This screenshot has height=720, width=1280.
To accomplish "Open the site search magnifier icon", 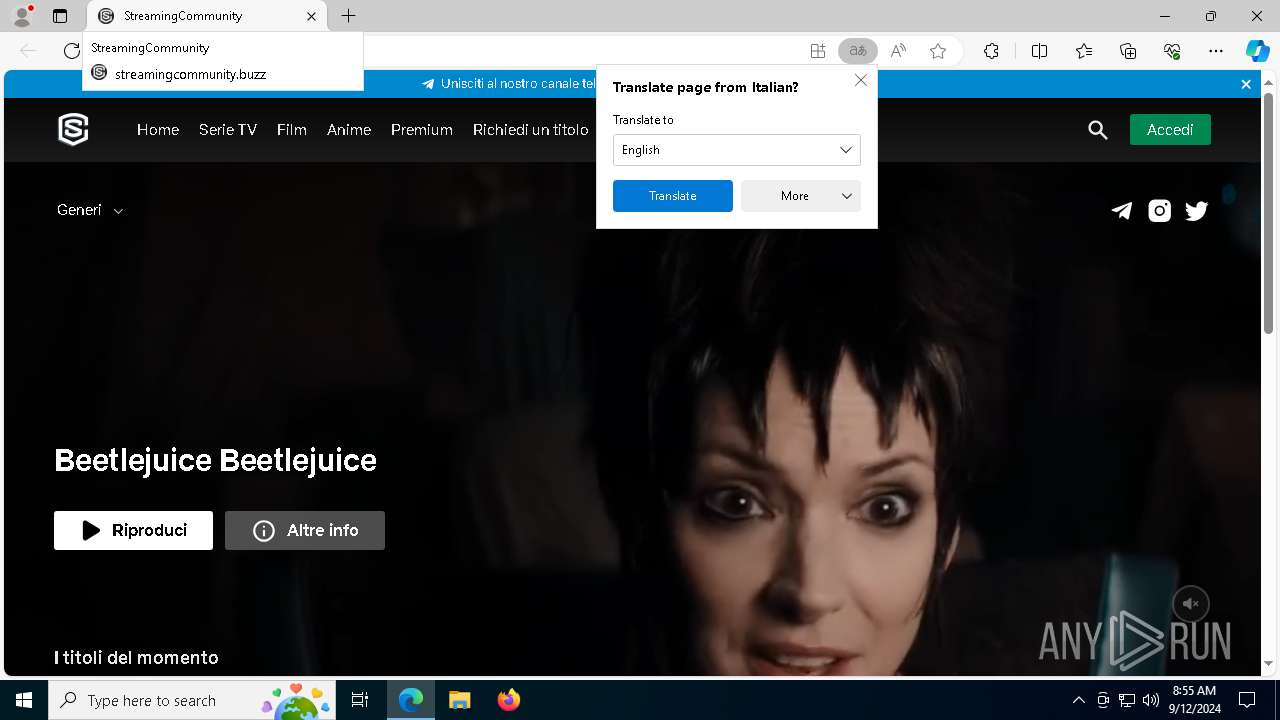I will point(1098,130).
